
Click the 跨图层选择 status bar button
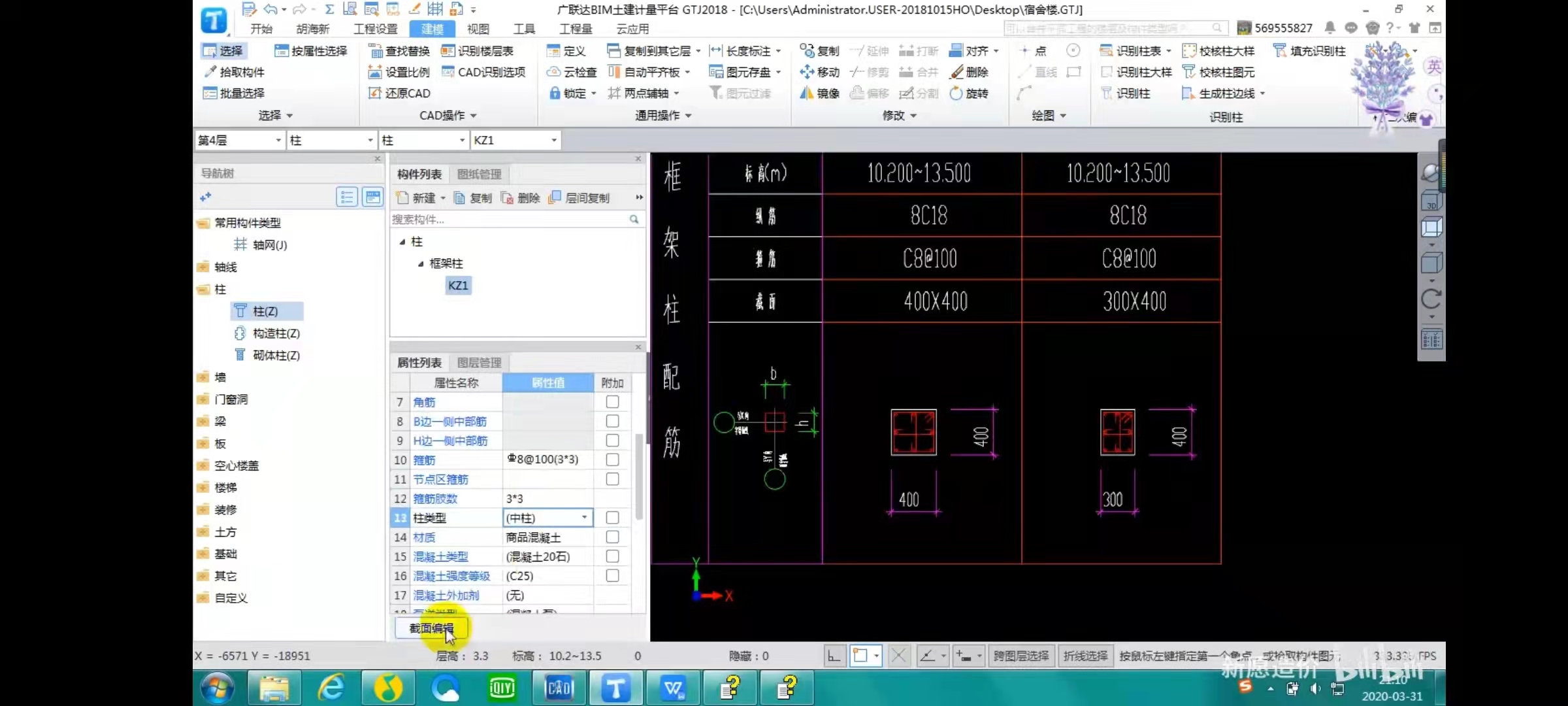pos(1021,656)
